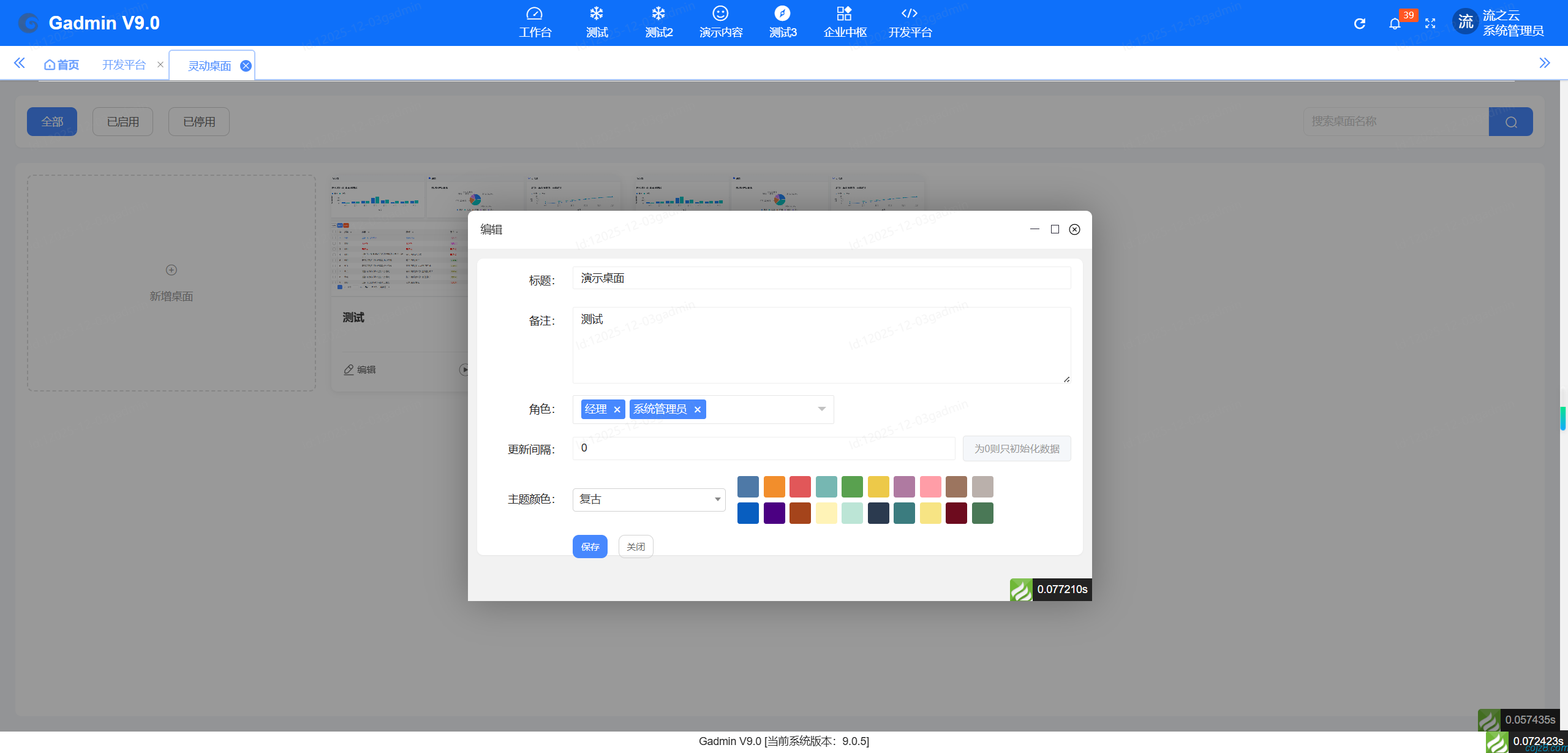Collapse tabs using the right double-chevron

click(x=1545, y=62)
